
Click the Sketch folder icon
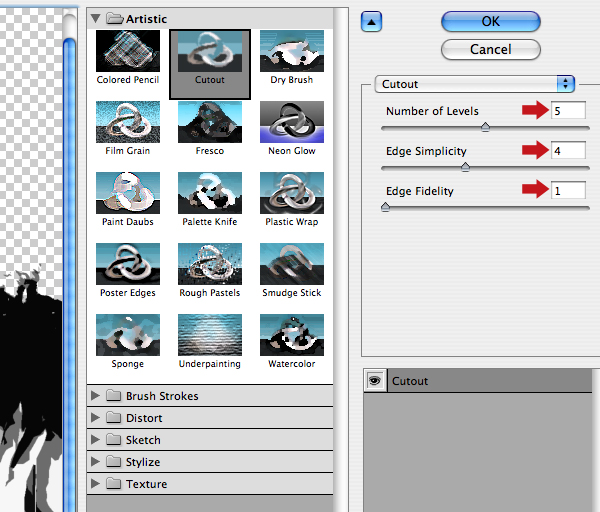(113, 439)
